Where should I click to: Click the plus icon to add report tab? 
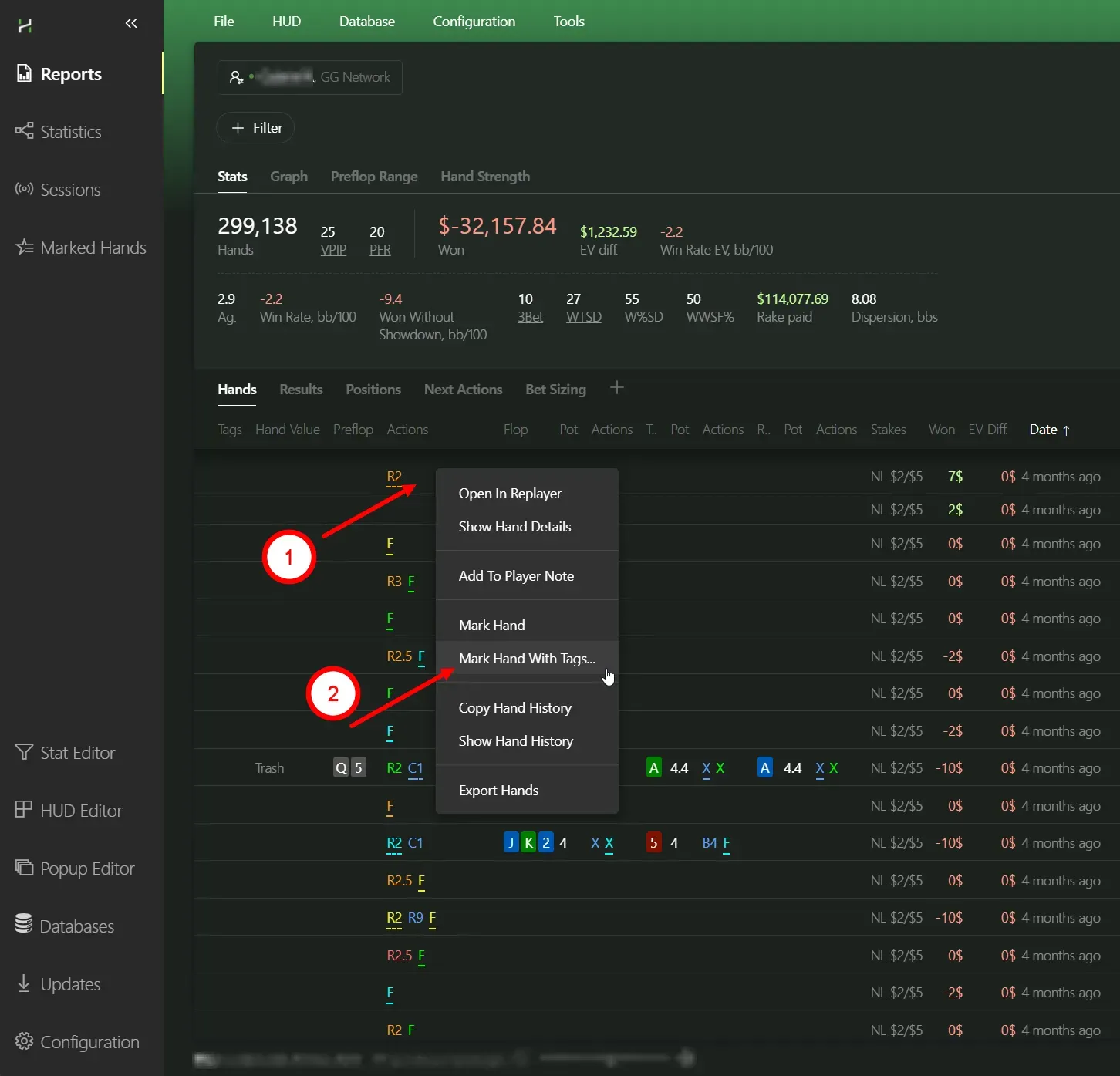pos(616,388)
